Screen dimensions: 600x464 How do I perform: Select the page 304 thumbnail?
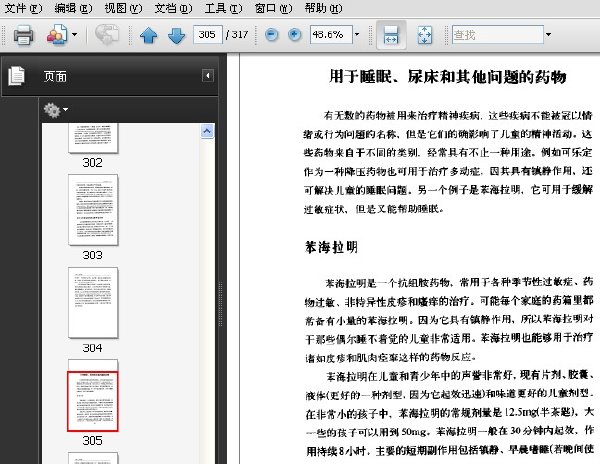[x=93, y=303]
